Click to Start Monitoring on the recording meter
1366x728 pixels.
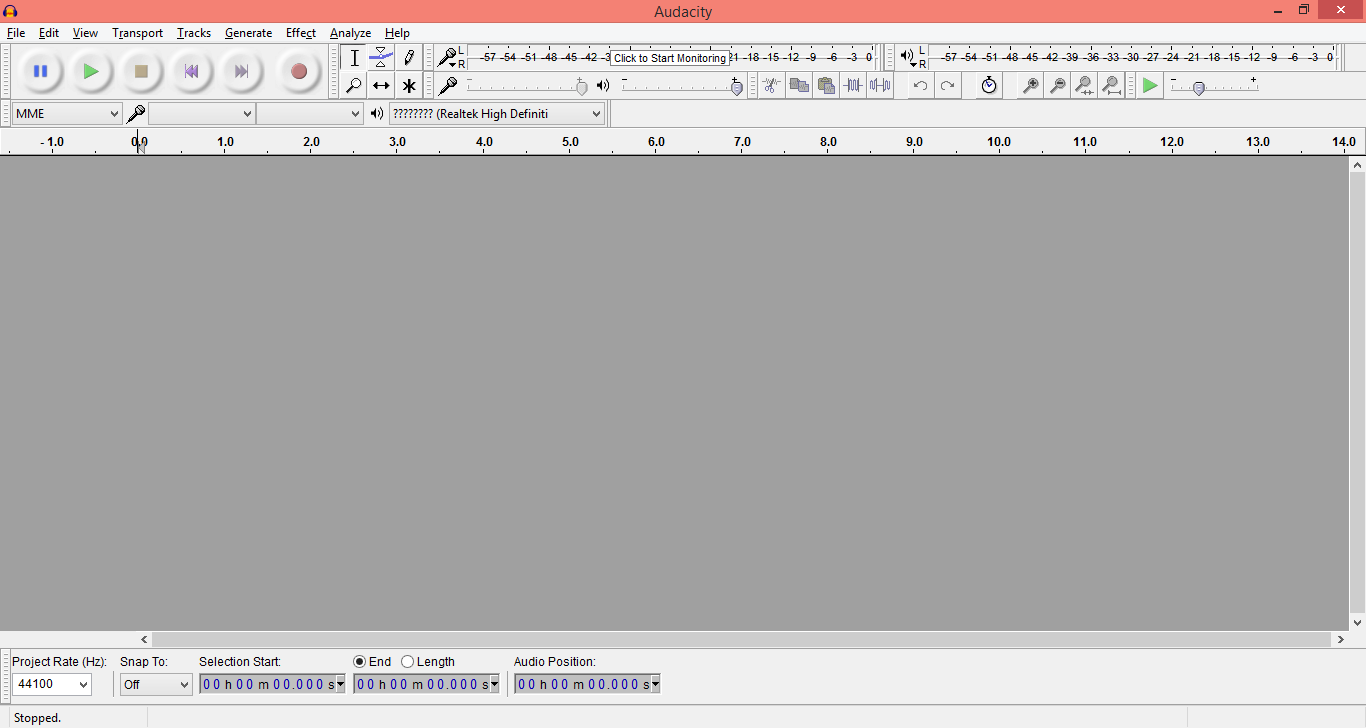(x=670, y=58)
